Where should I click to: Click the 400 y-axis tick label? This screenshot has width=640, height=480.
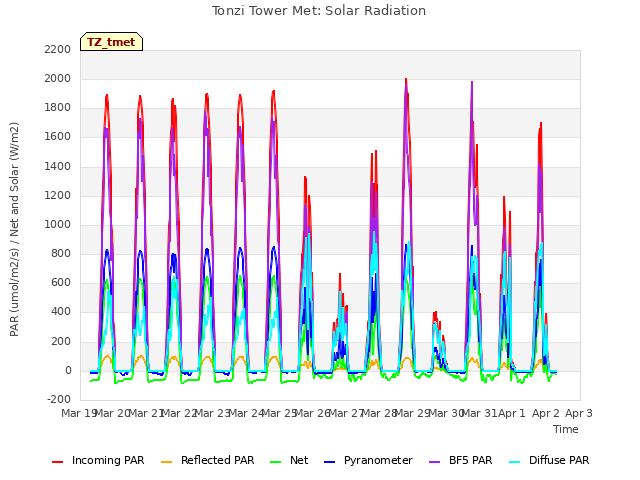click(60, 312)
